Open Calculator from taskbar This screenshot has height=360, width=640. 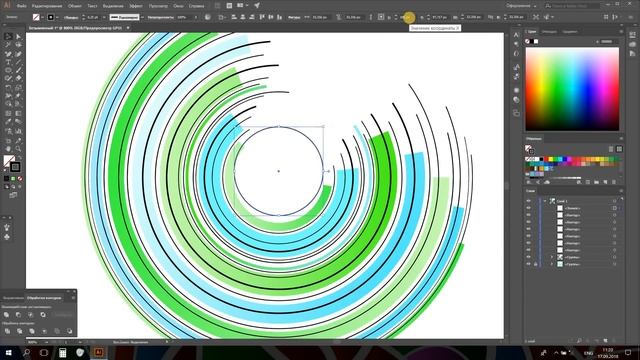pyautogui.click(x=62, y=352)
